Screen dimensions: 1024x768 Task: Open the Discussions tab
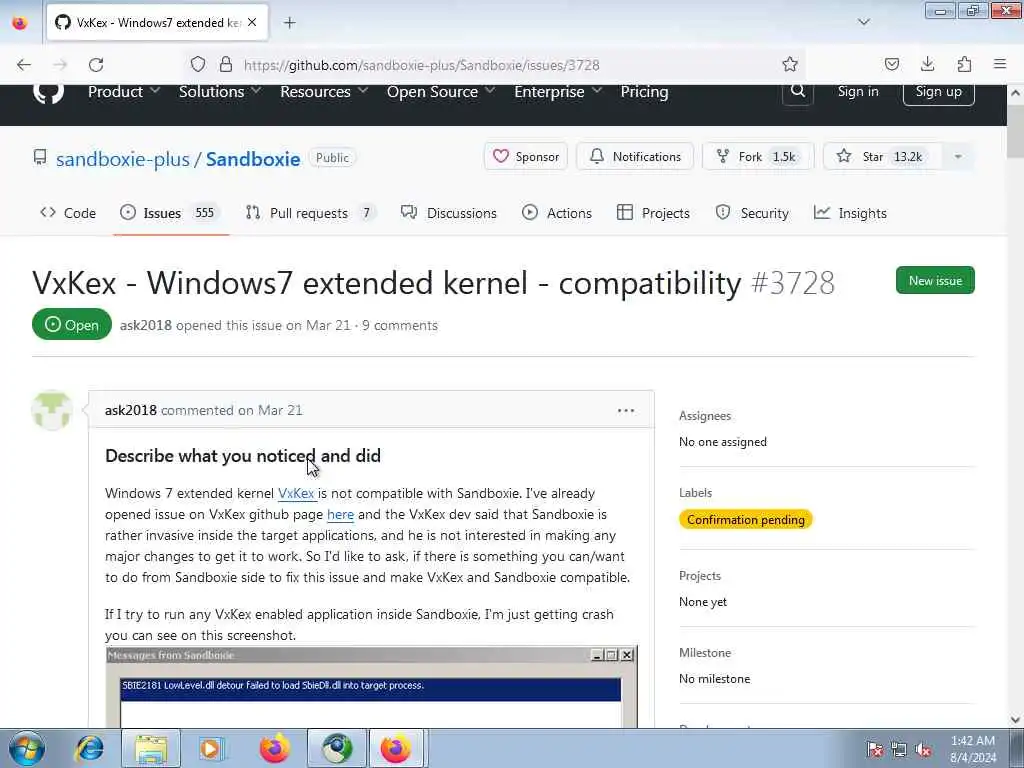point(449,213)
